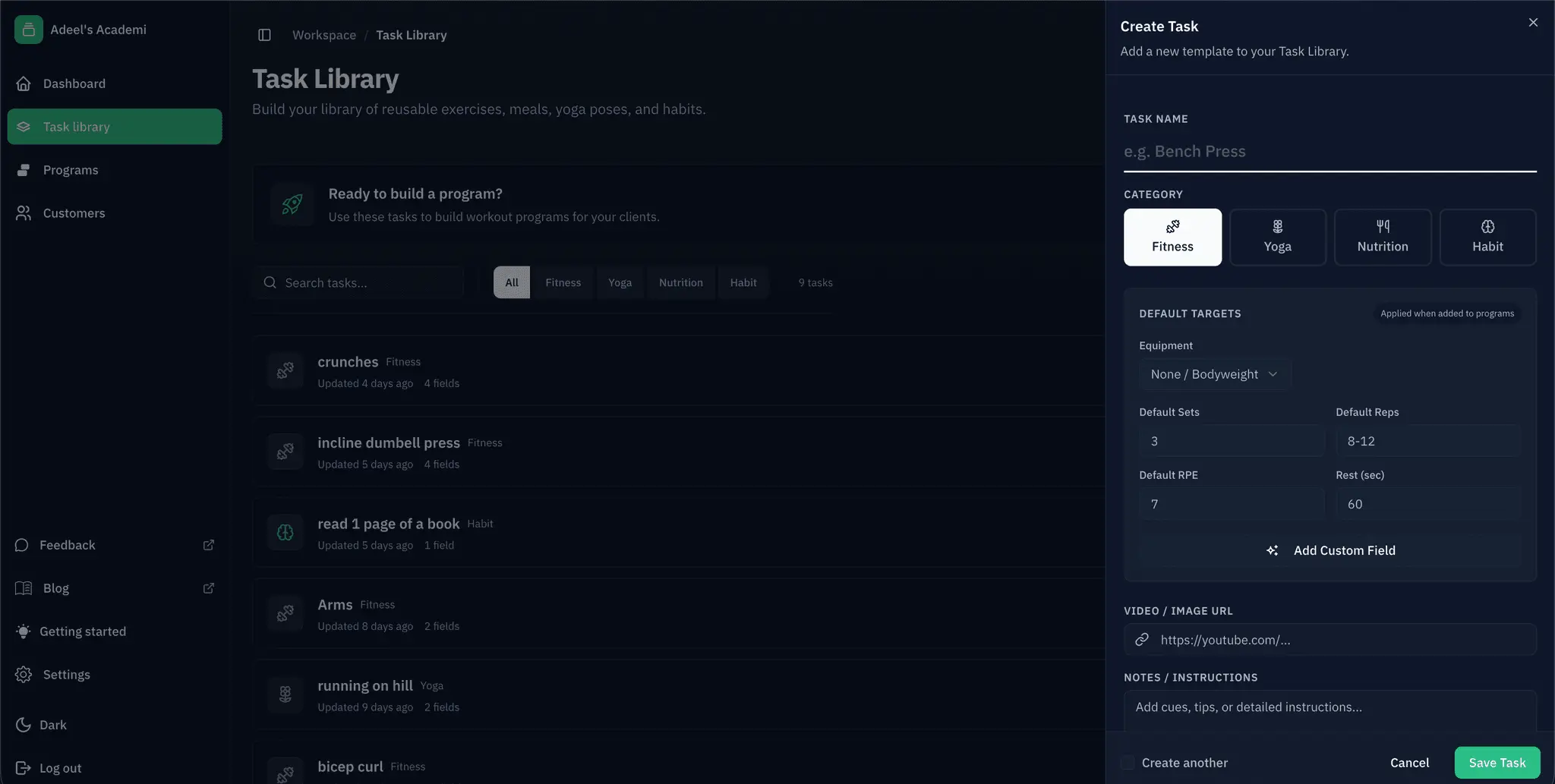
Task: Filter task list by Yoga tab
Action: click(620, 282)
